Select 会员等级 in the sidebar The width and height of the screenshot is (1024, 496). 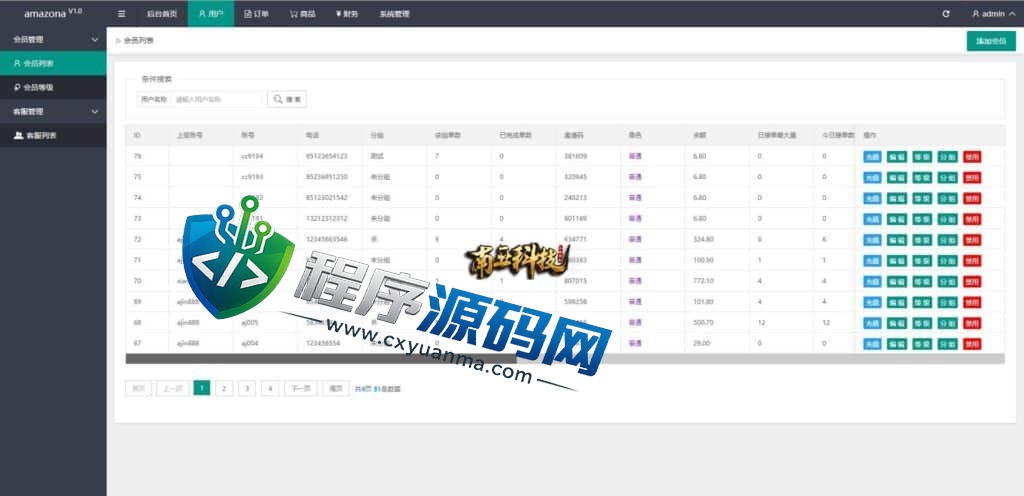coord(53,87)
